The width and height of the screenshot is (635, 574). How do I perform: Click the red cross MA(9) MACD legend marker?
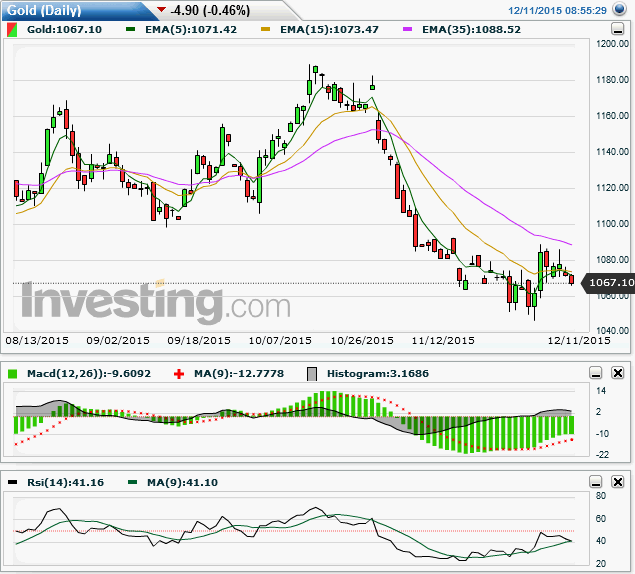[x=179, y=374]
